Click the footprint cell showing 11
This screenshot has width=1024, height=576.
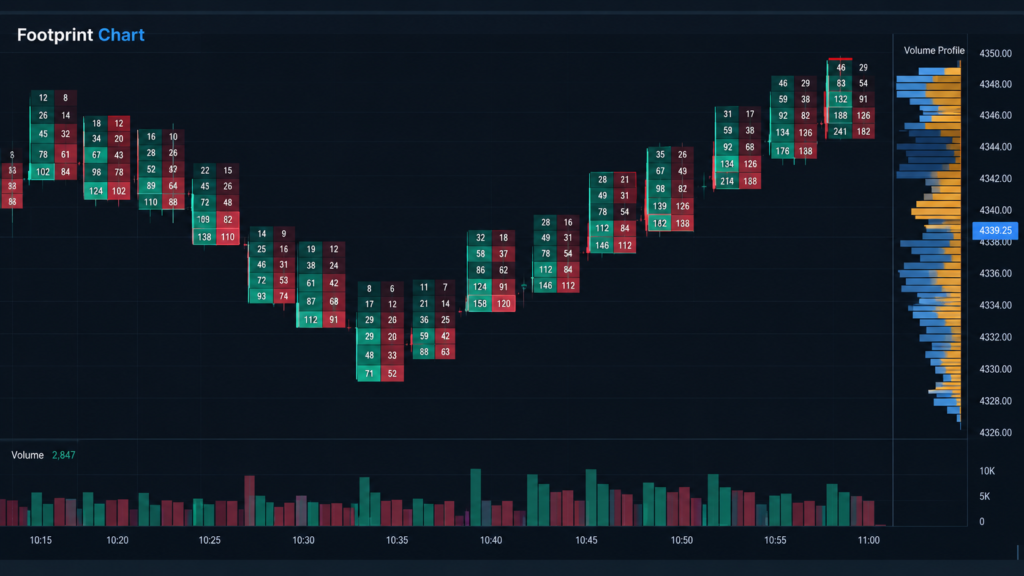pos(424,287)
